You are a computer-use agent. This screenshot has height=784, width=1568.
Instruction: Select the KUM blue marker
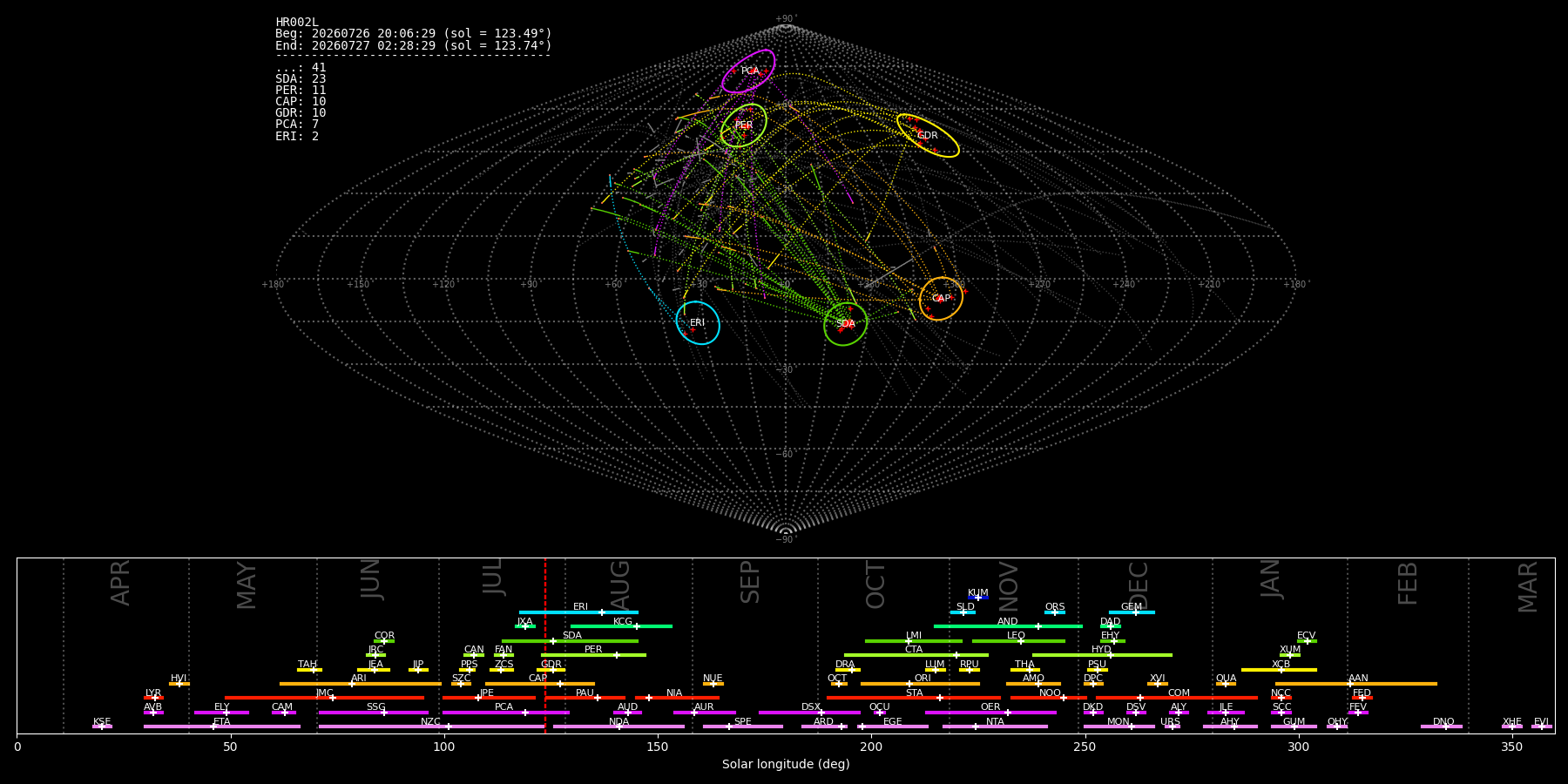pos(978,598)
